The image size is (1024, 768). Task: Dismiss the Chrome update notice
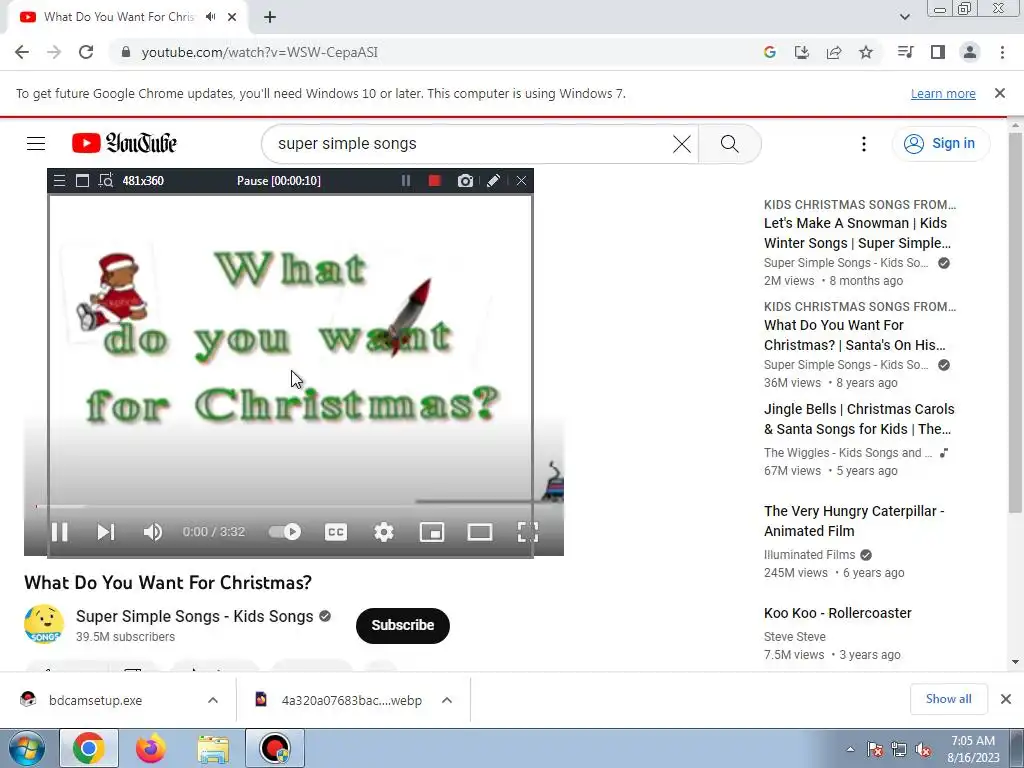point(1000,93)
